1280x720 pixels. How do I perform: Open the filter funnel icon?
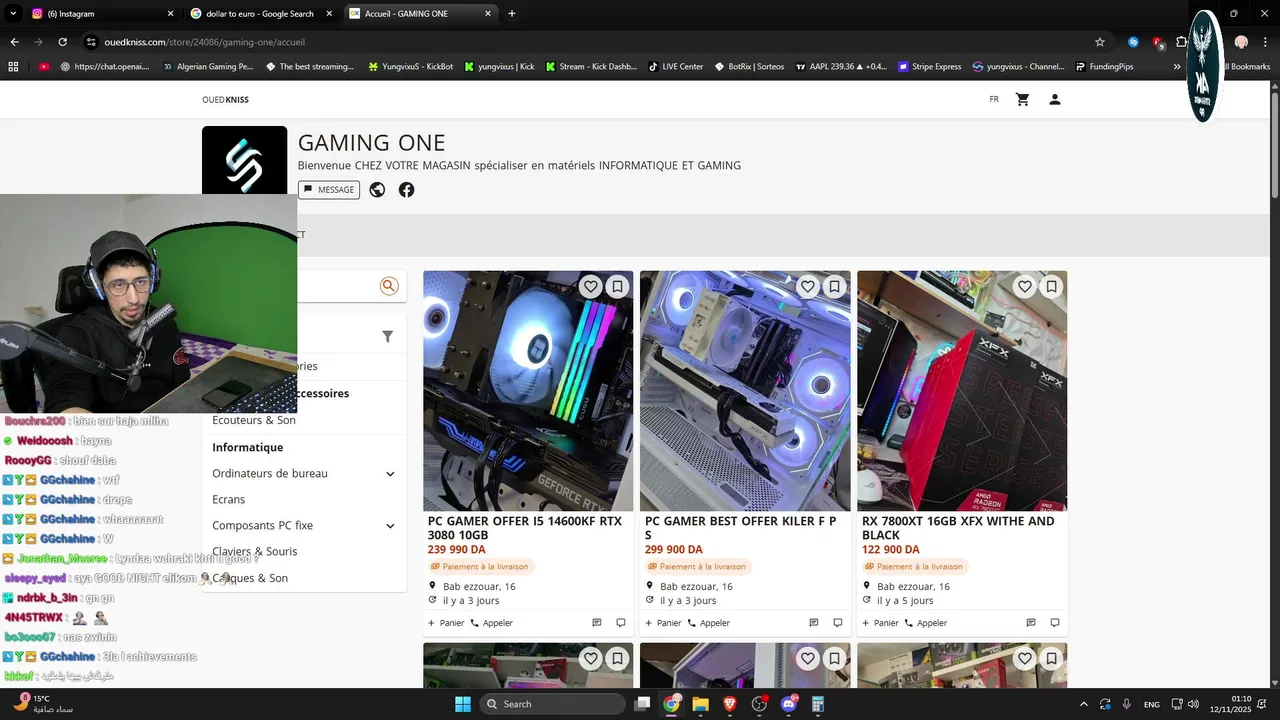[388, 337]
